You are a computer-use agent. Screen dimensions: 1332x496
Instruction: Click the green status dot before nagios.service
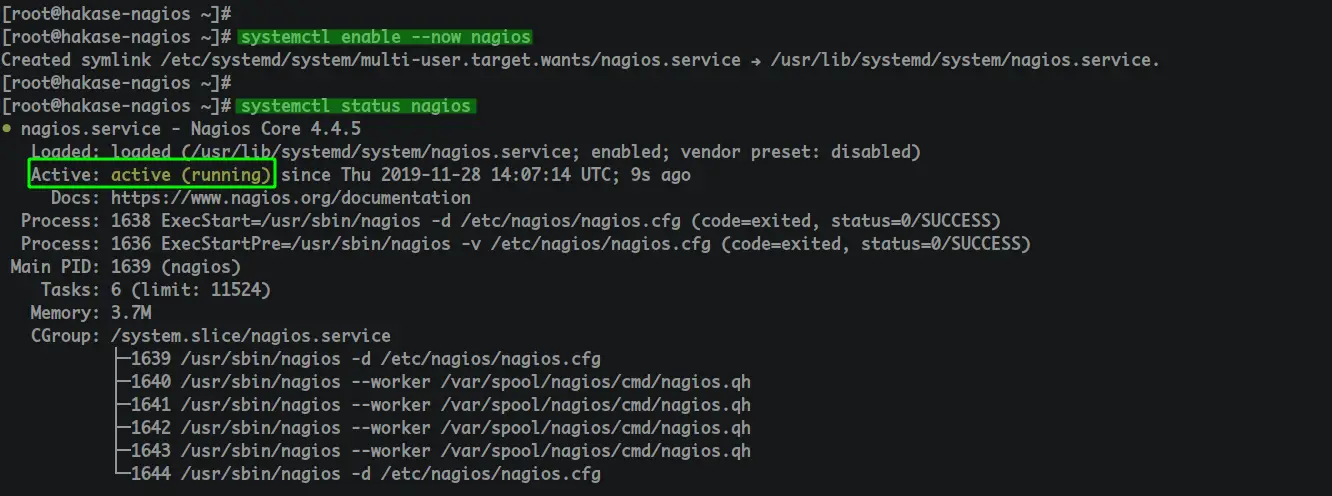pos(7,129)
